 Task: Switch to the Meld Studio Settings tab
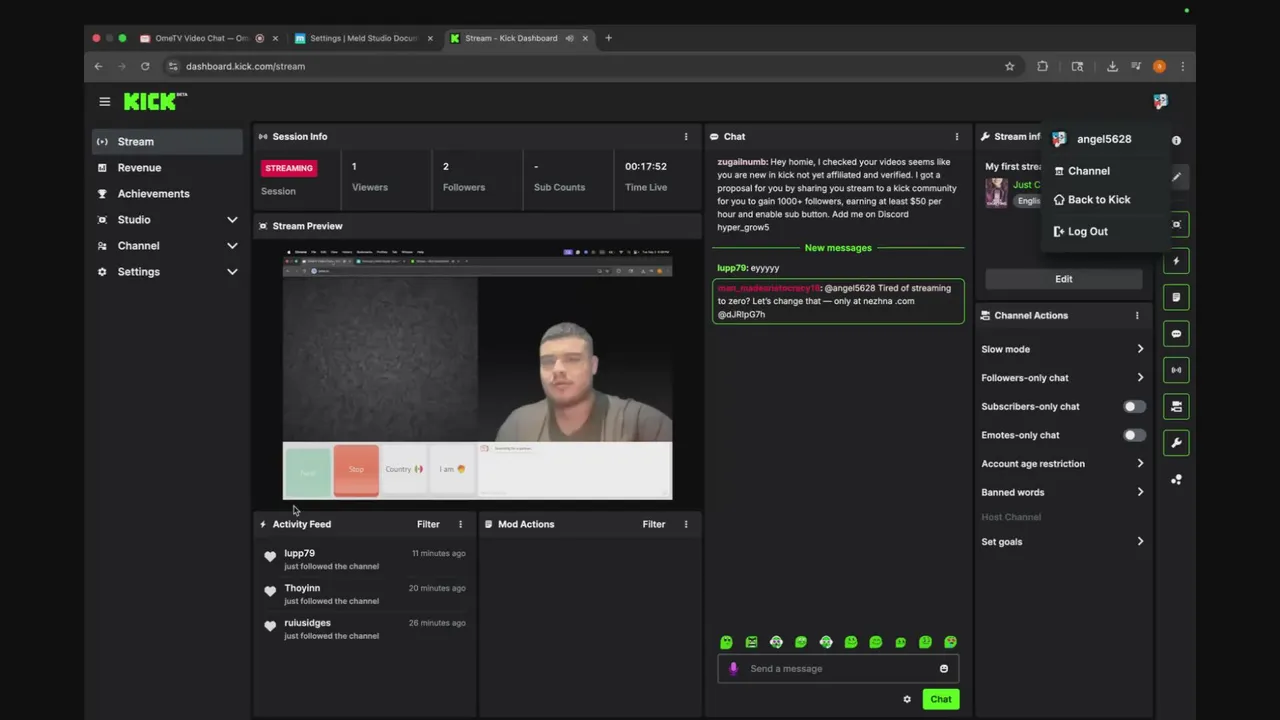click(364, 38)
